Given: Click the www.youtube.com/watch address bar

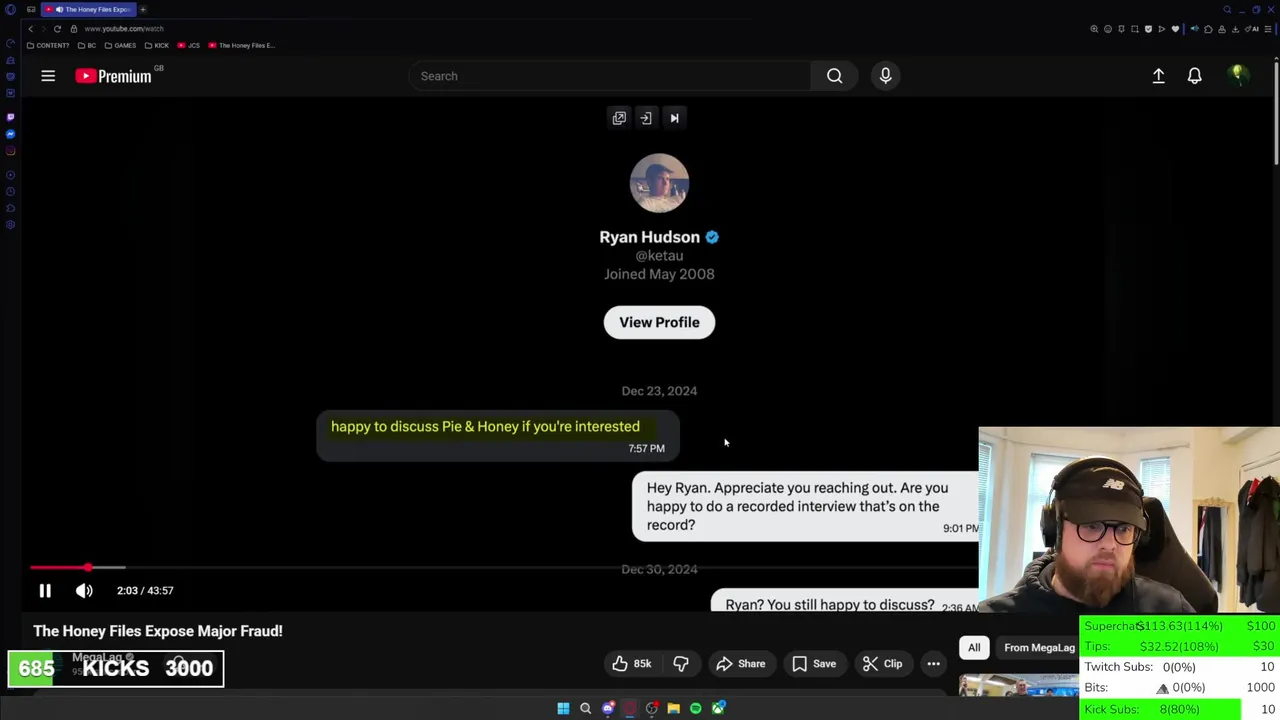Looking at the screenshot, I should pos(124,29).
